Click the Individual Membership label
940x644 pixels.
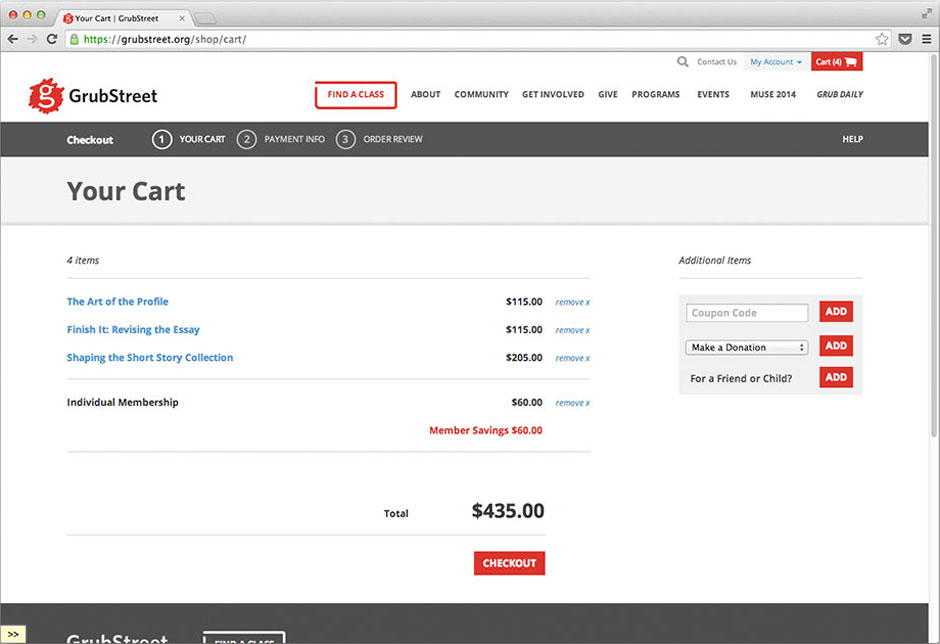pyautogui.click(x=122, y=402)
